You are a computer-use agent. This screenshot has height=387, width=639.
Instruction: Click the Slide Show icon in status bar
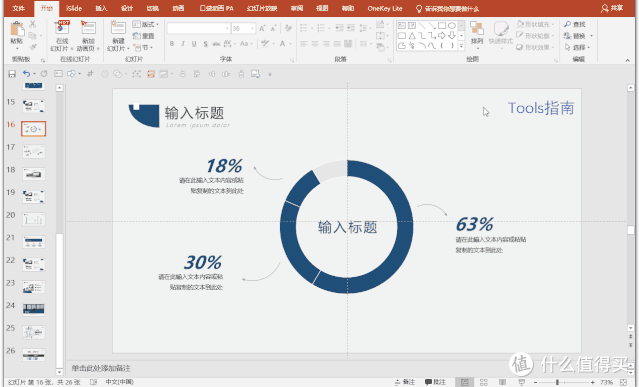pyautogui.click(x=521, y=382)
